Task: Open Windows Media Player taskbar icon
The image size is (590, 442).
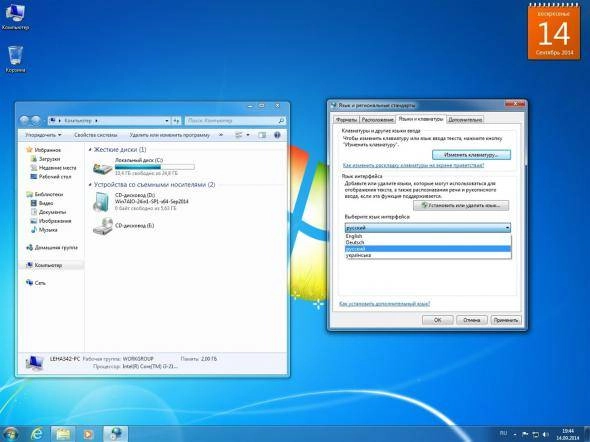Action: pyautogui.click(x=88, y=434)
